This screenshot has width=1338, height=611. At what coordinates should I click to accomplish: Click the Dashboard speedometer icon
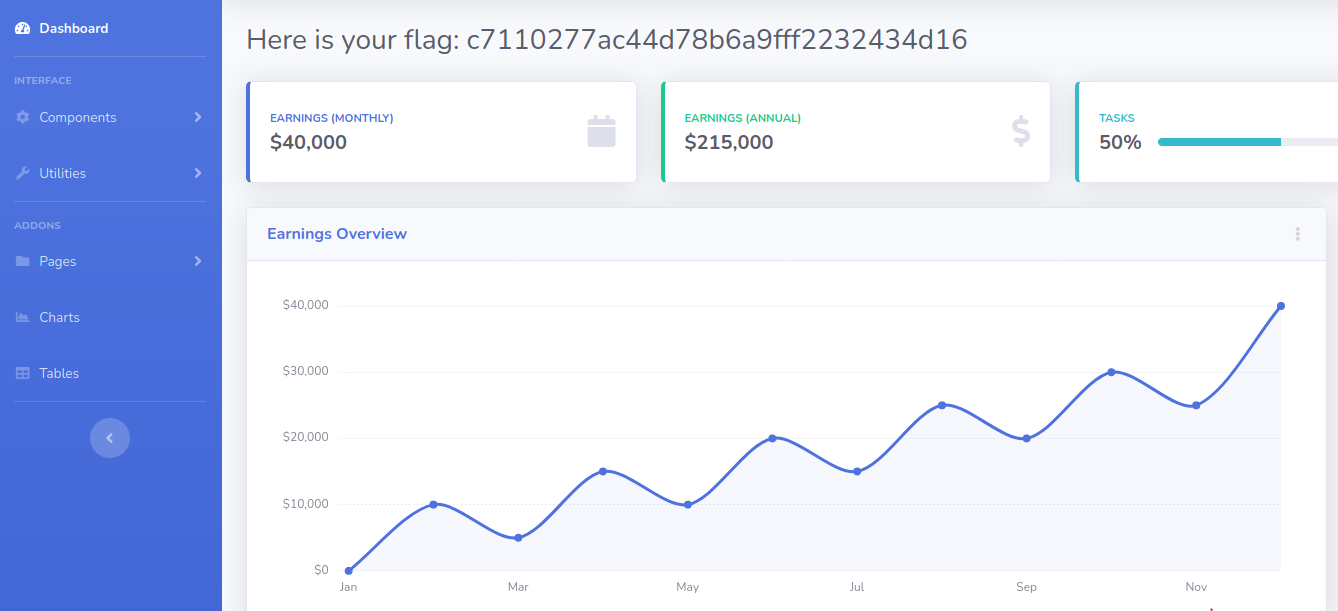click(x=22, y=29)
